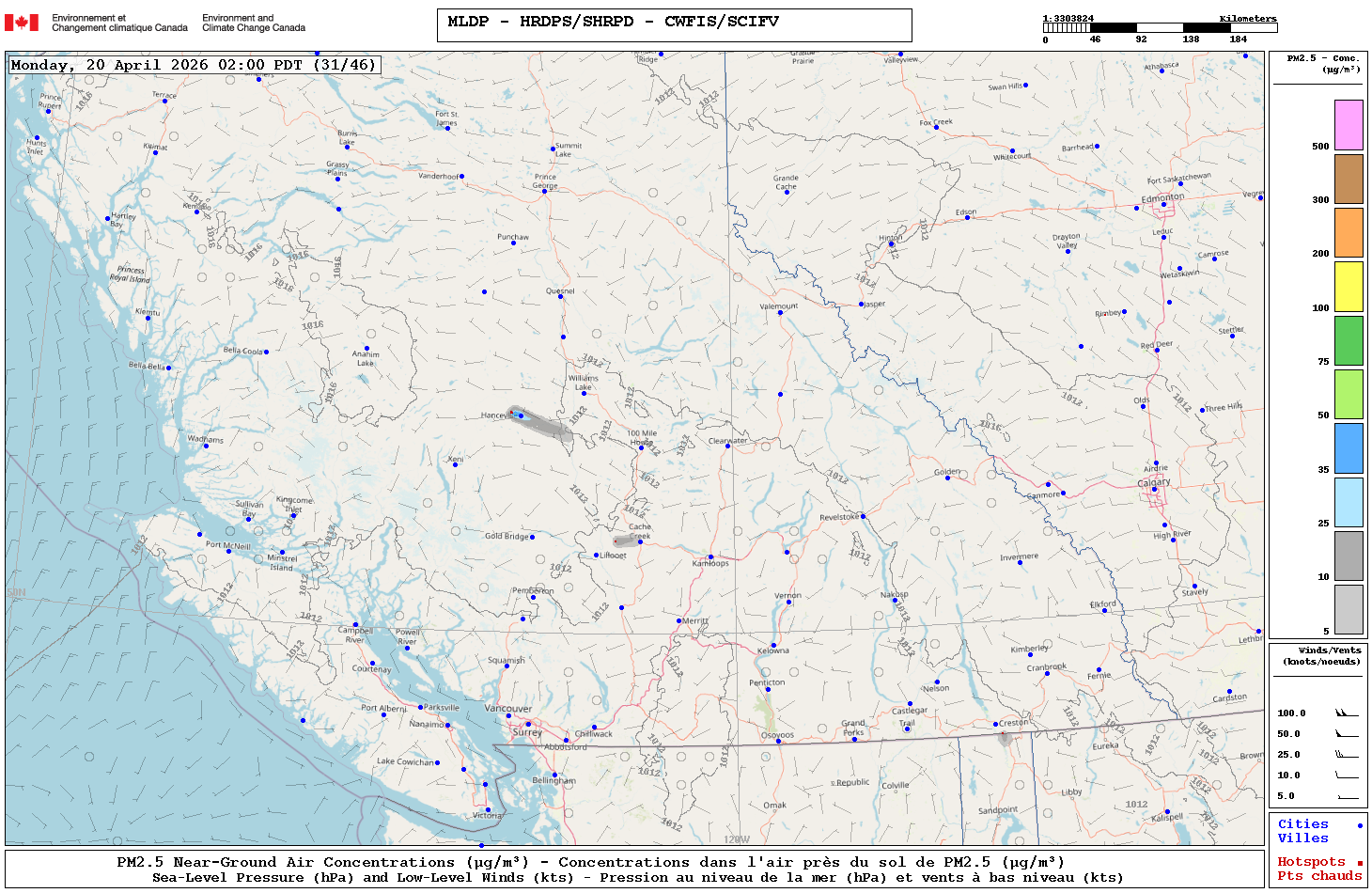This screenshot has width=1372, height=893.
Task: Click the kilometers scale bar
Action: pyautogui.click(x=1160, y=28)
